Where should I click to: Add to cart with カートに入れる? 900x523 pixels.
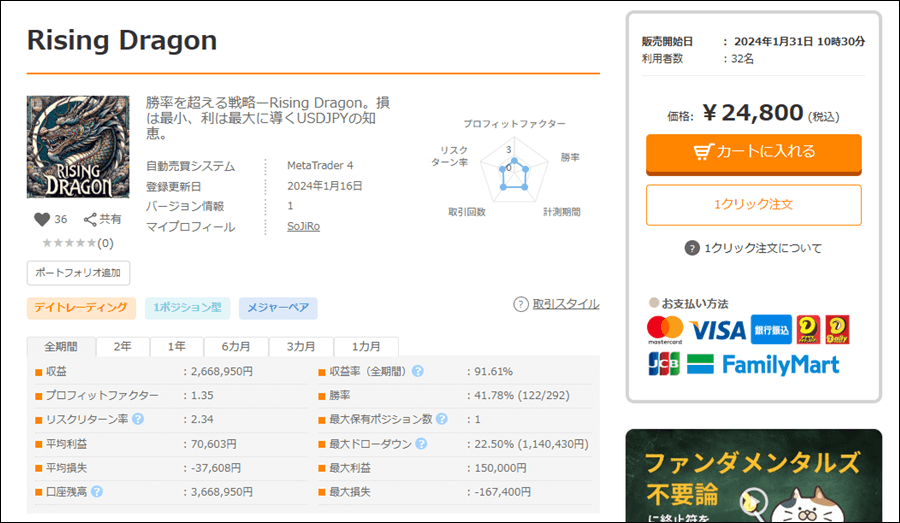coord(753,152)
